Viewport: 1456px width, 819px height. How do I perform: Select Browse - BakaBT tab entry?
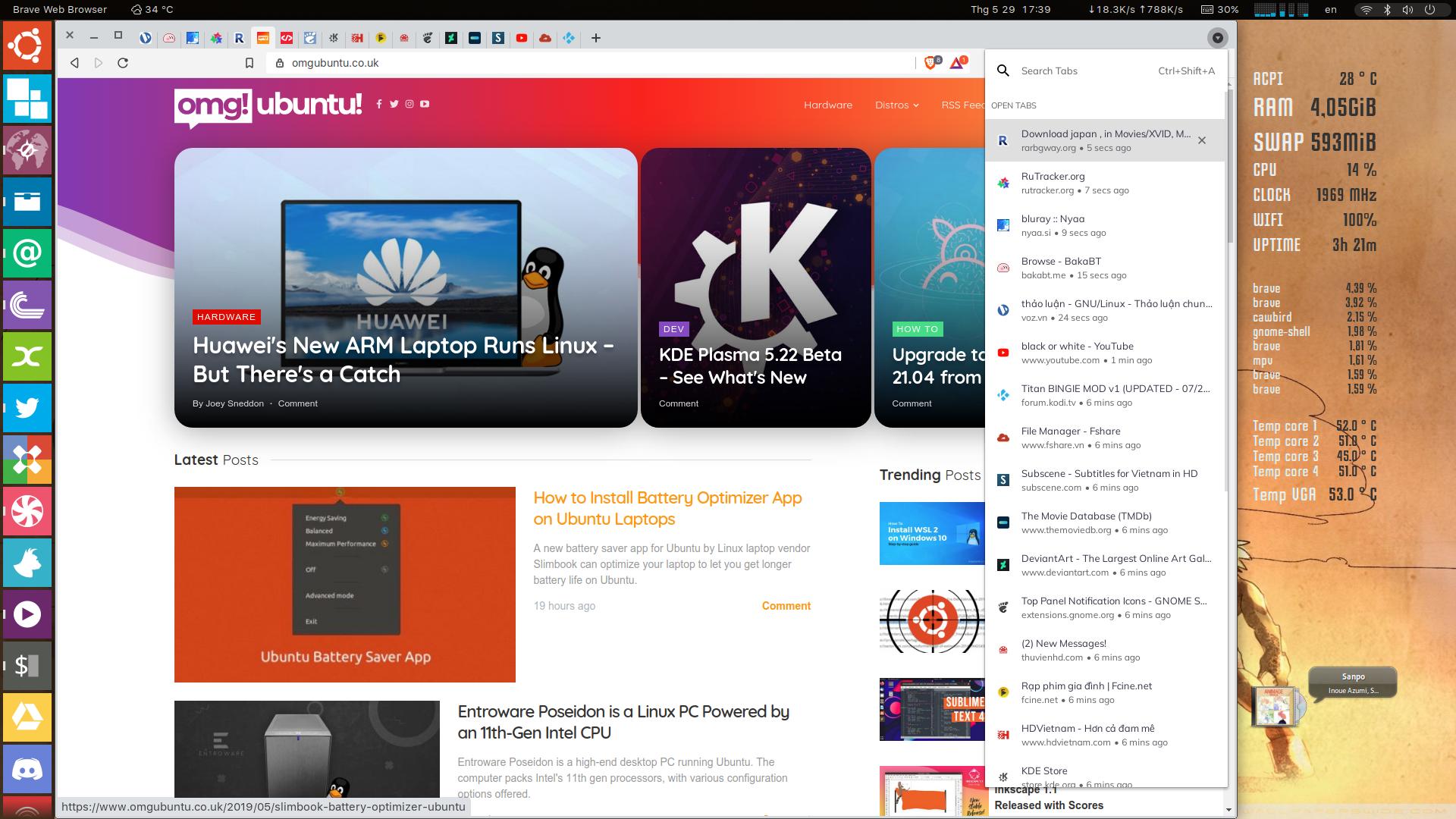point(1105,268)
